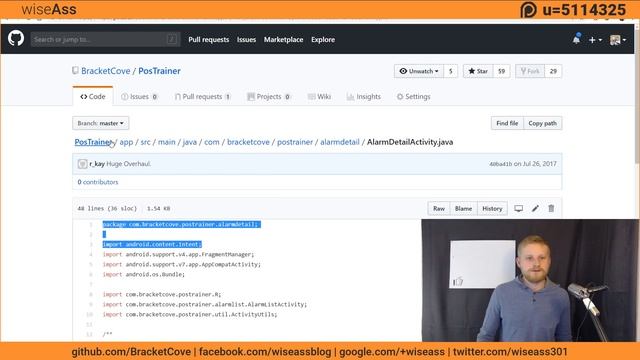Open the Settings tab

click(413, 97)
